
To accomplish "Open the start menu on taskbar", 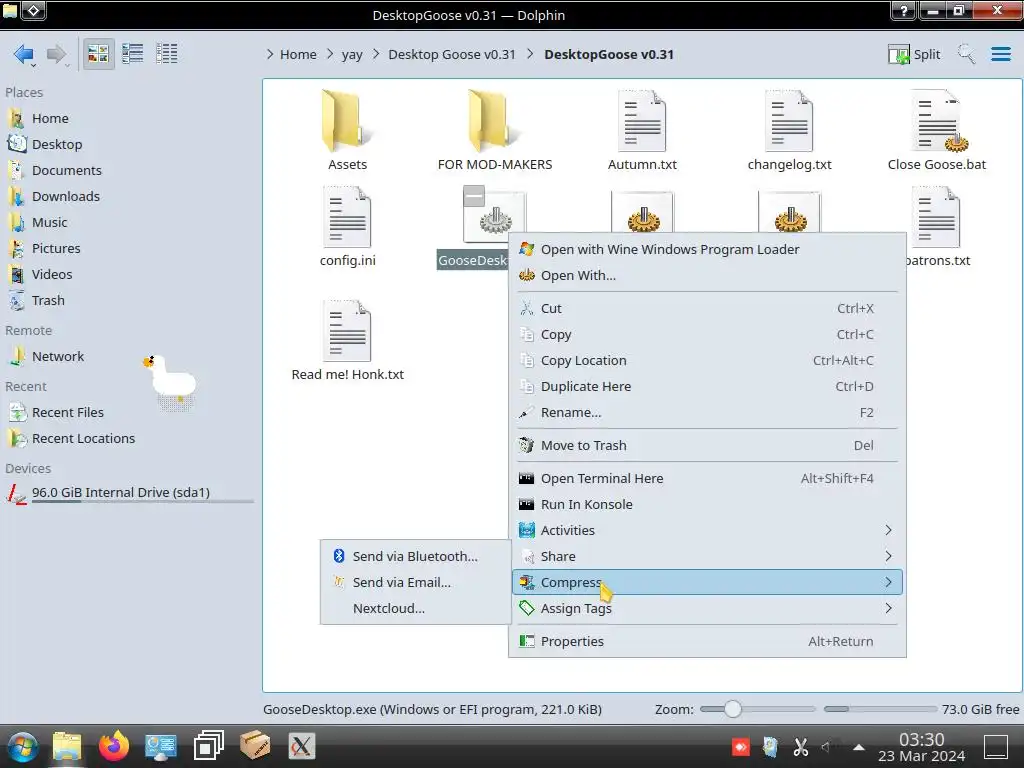I will (x=24, y=746).
